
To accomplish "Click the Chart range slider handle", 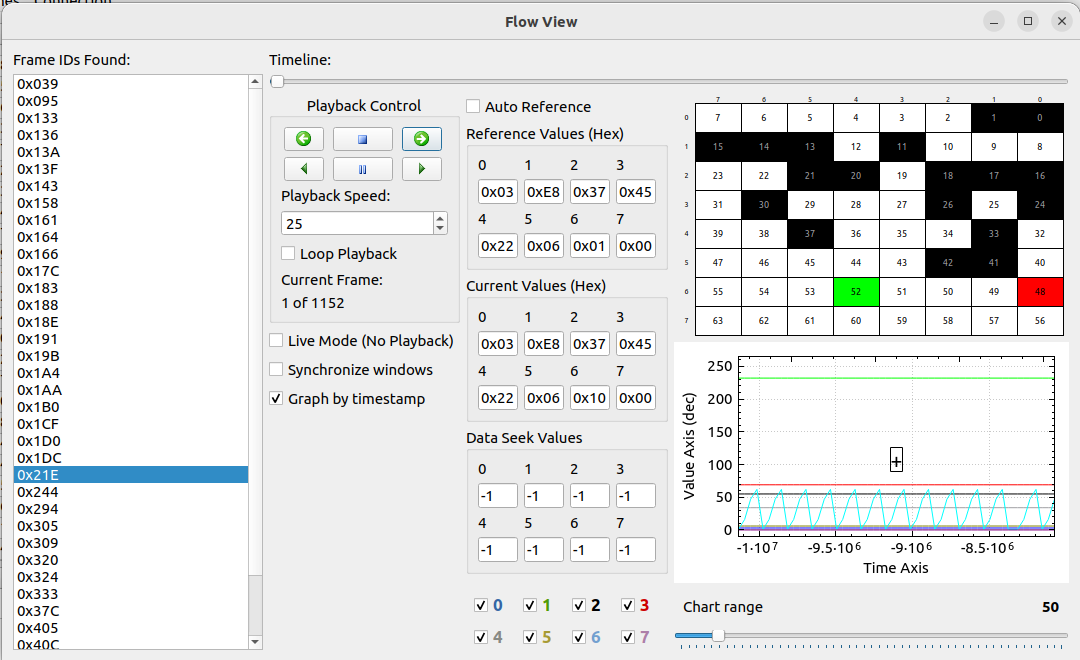I will [718, 635].
